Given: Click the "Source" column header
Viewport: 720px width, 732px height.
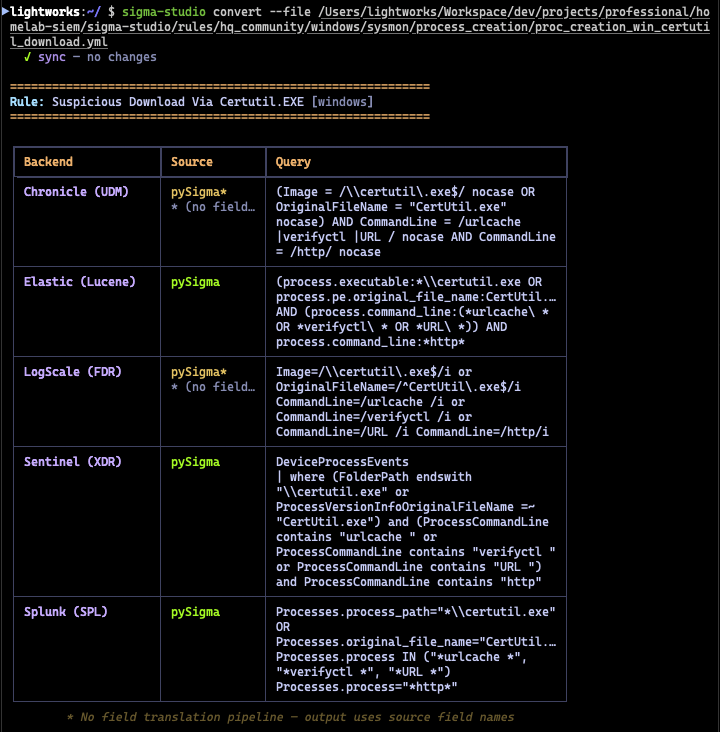Looking at the screenshot, I should tap(192, 162).
